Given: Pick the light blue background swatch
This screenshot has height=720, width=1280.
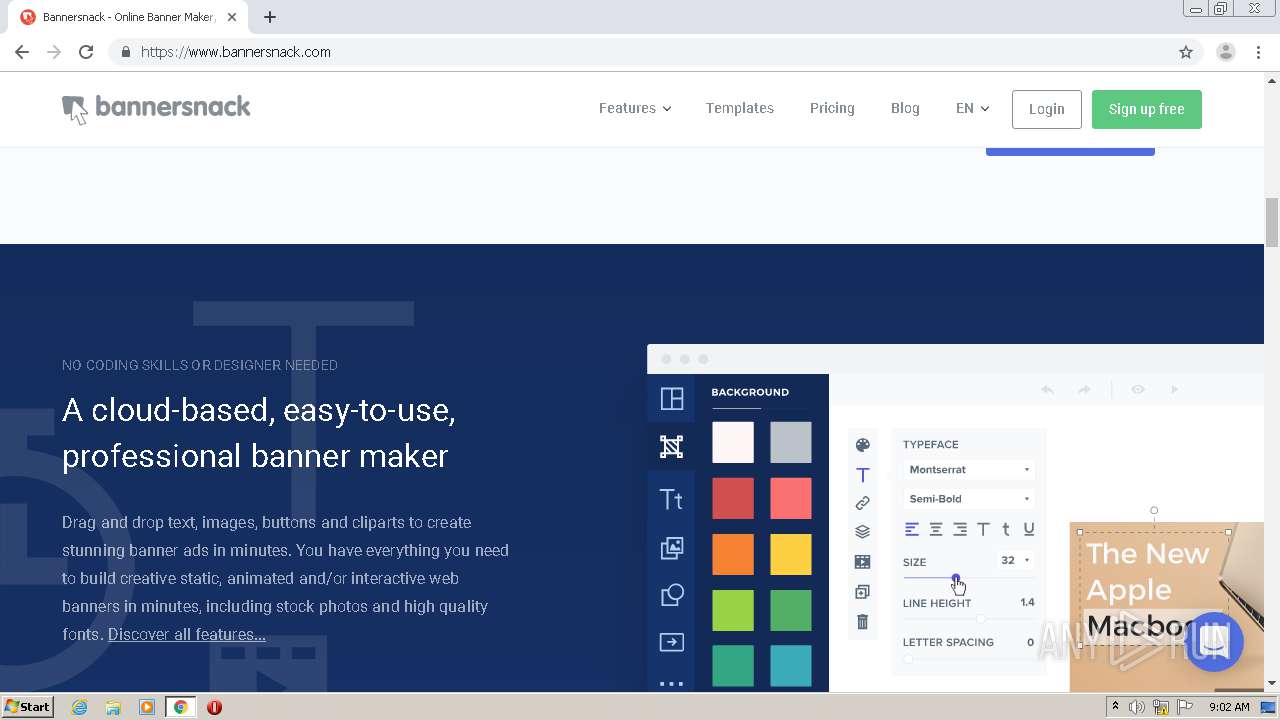Looking at the screenshot, I should pos(791,666).
